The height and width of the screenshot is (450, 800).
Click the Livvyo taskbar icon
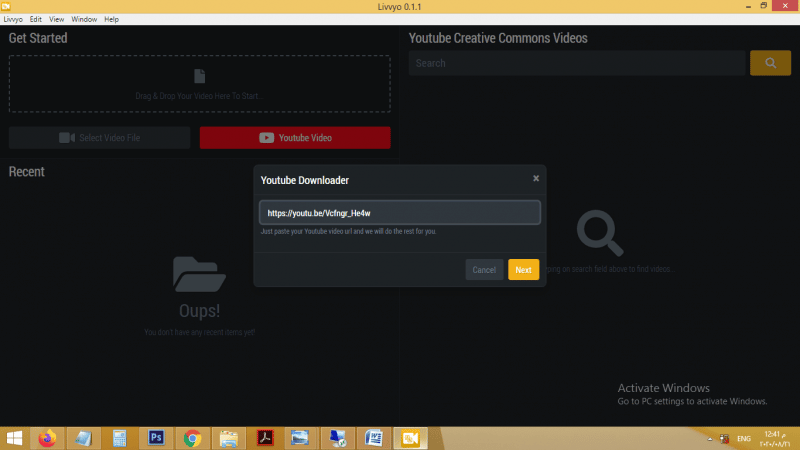click(410, 438)
